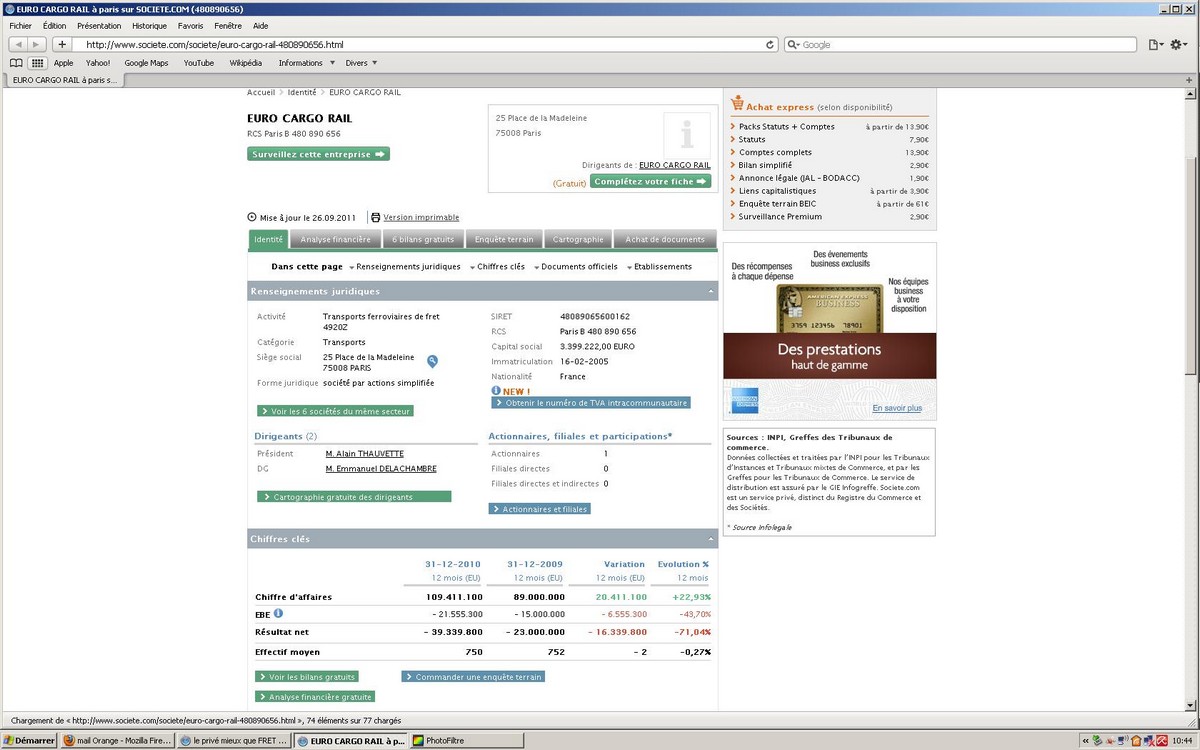
Task: Switch to the Cartographie tab
Action: (578, 239)
